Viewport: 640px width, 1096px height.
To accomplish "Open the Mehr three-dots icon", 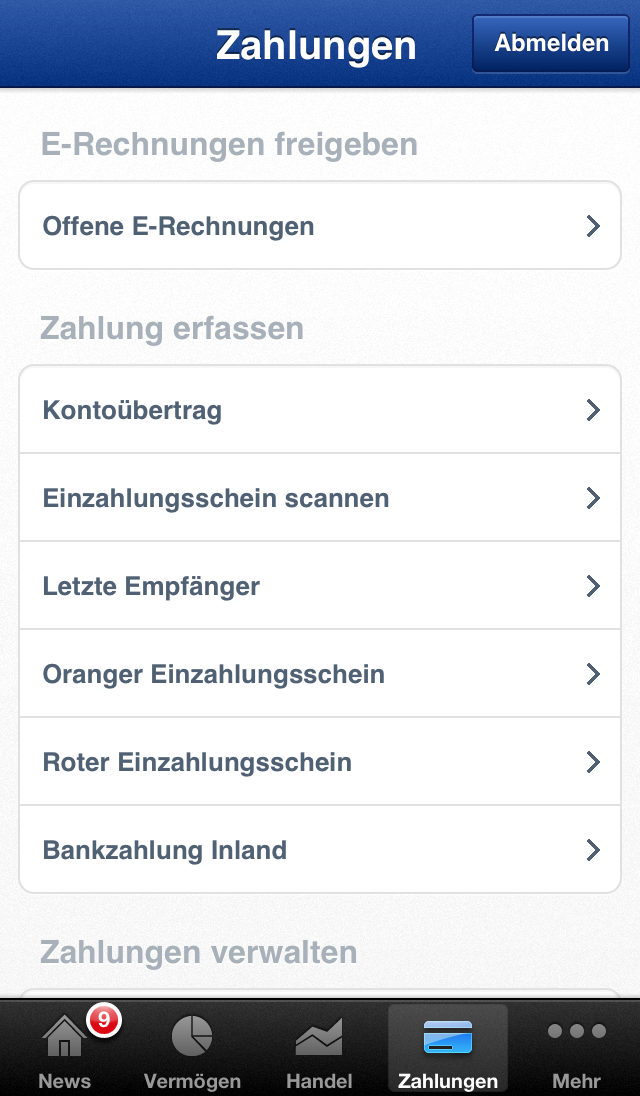I will (577, 1031).
